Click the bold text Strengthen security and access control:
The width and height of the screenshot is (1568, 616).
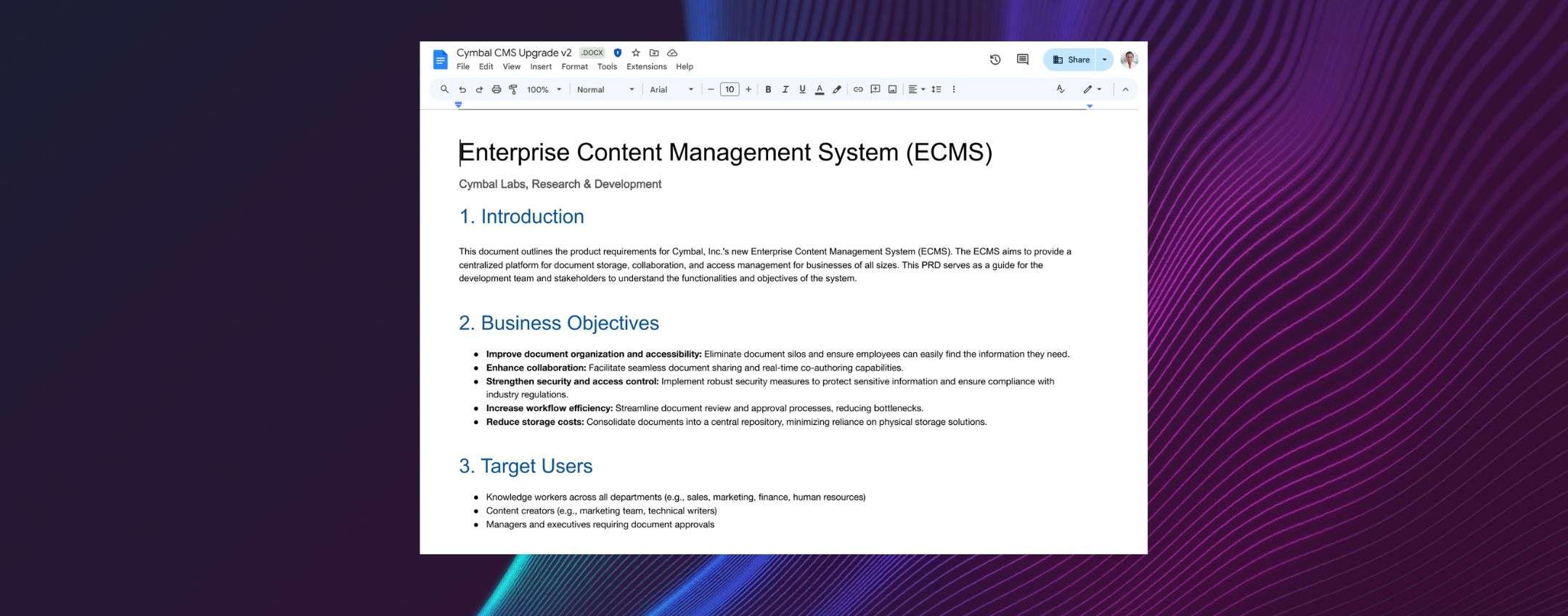573,381
